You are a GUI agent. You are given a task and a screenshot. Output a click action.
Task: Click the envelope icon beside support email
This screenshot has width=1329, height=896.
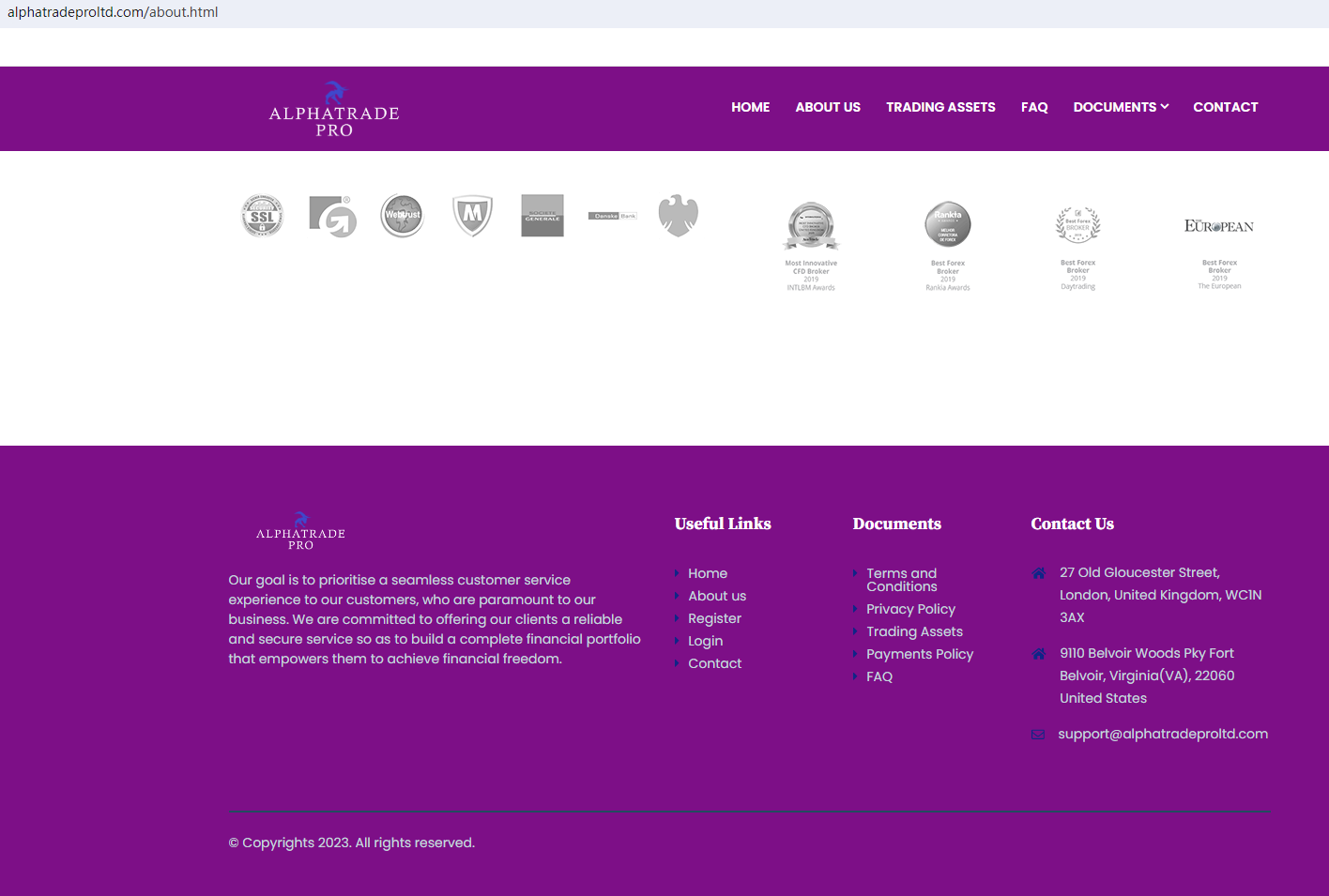[1038, 735]
